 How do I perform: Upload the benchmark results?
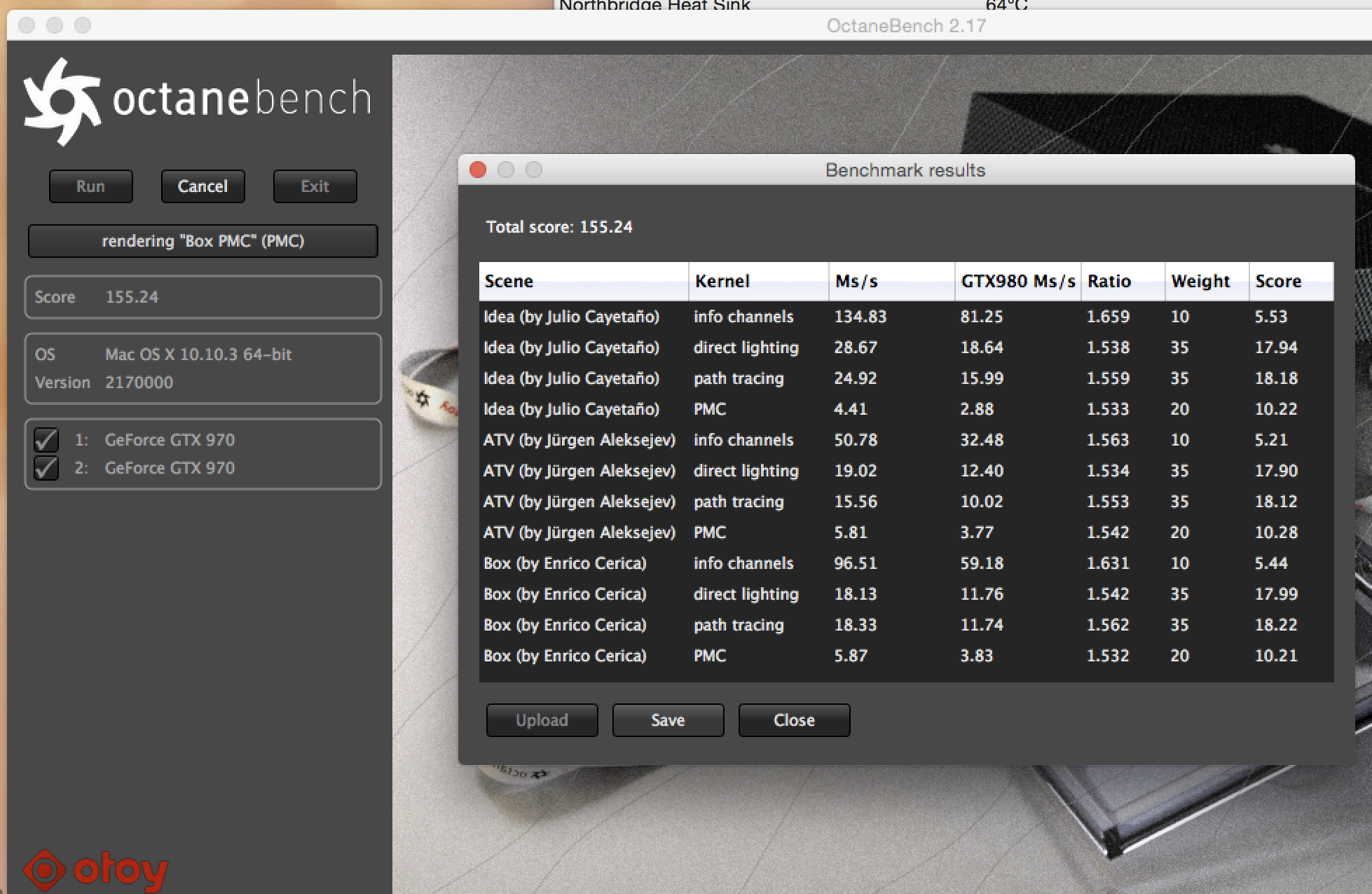542,720
